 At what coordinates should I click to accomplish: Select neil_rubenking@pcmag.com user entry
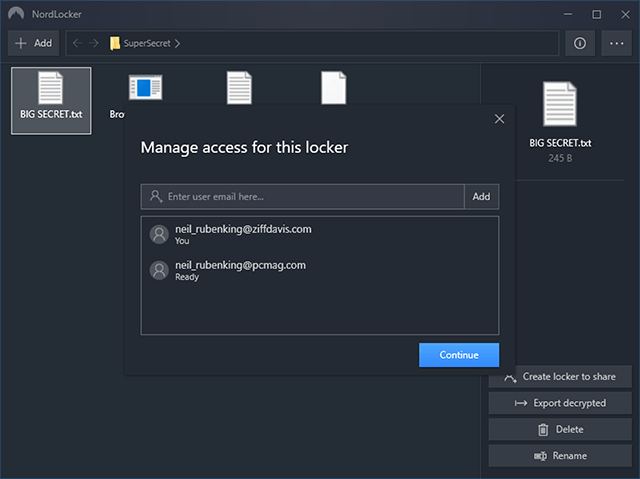320,271
